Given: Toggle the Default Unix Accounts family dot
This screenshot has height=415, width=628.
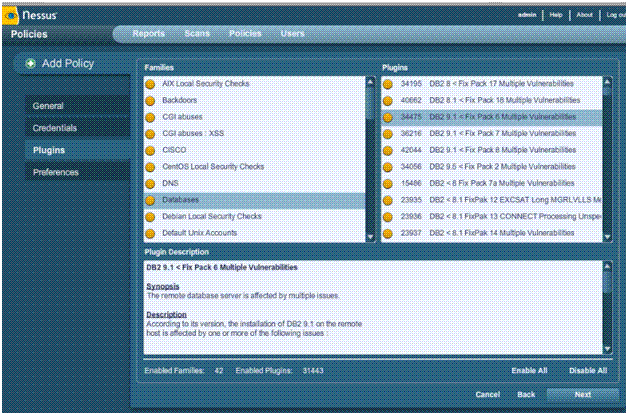Looking at the screenshot, I should (150, 234).
